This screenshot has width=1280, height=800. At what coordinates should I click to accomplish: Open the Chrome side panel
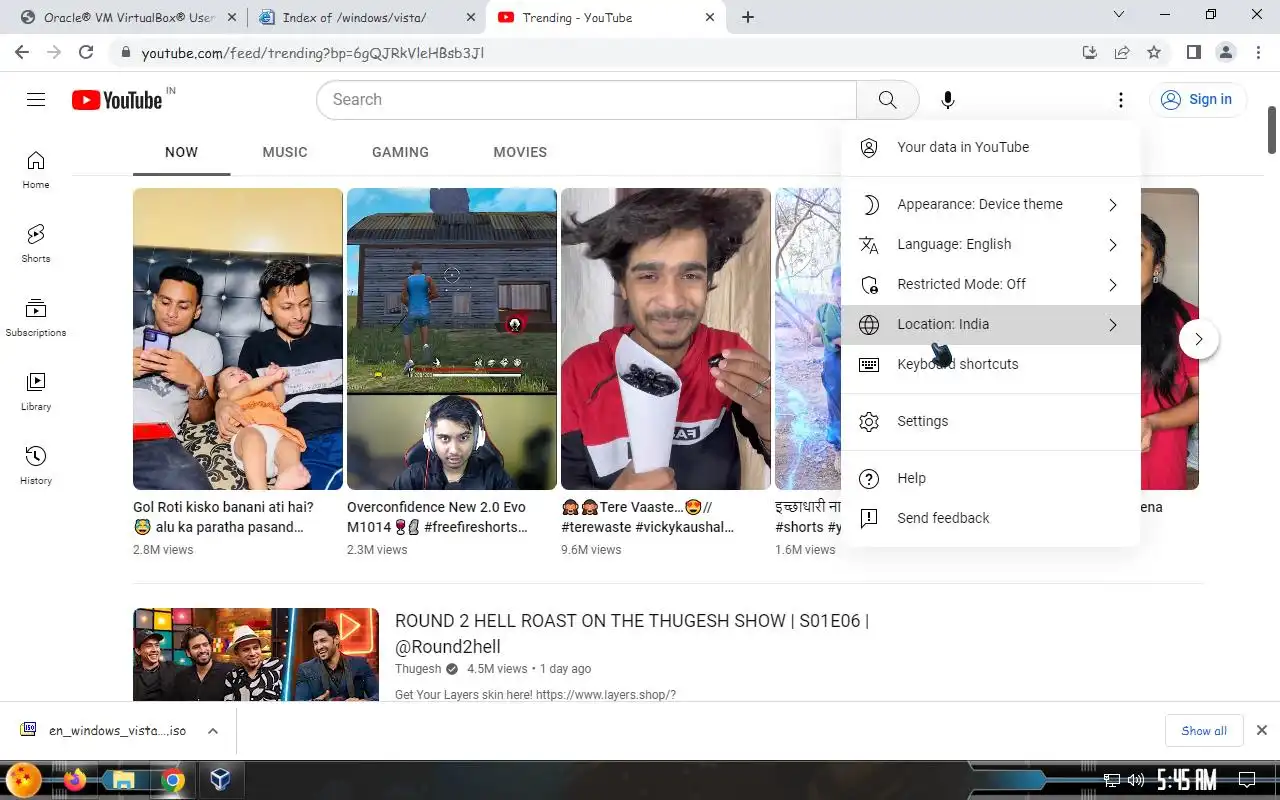pos(1193,52)
